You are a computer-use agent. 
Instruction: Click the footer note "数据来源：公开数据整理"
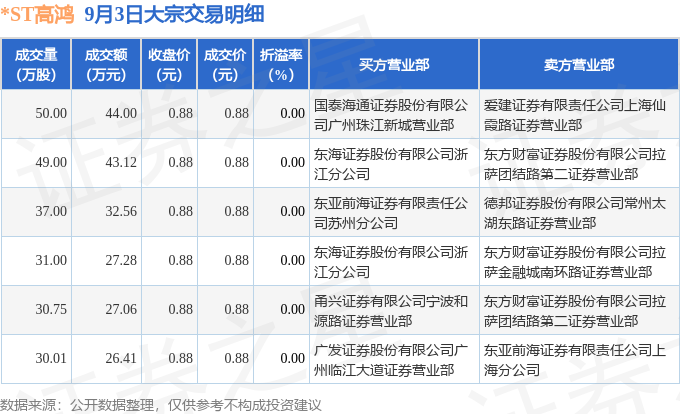[x=77, y=405]
